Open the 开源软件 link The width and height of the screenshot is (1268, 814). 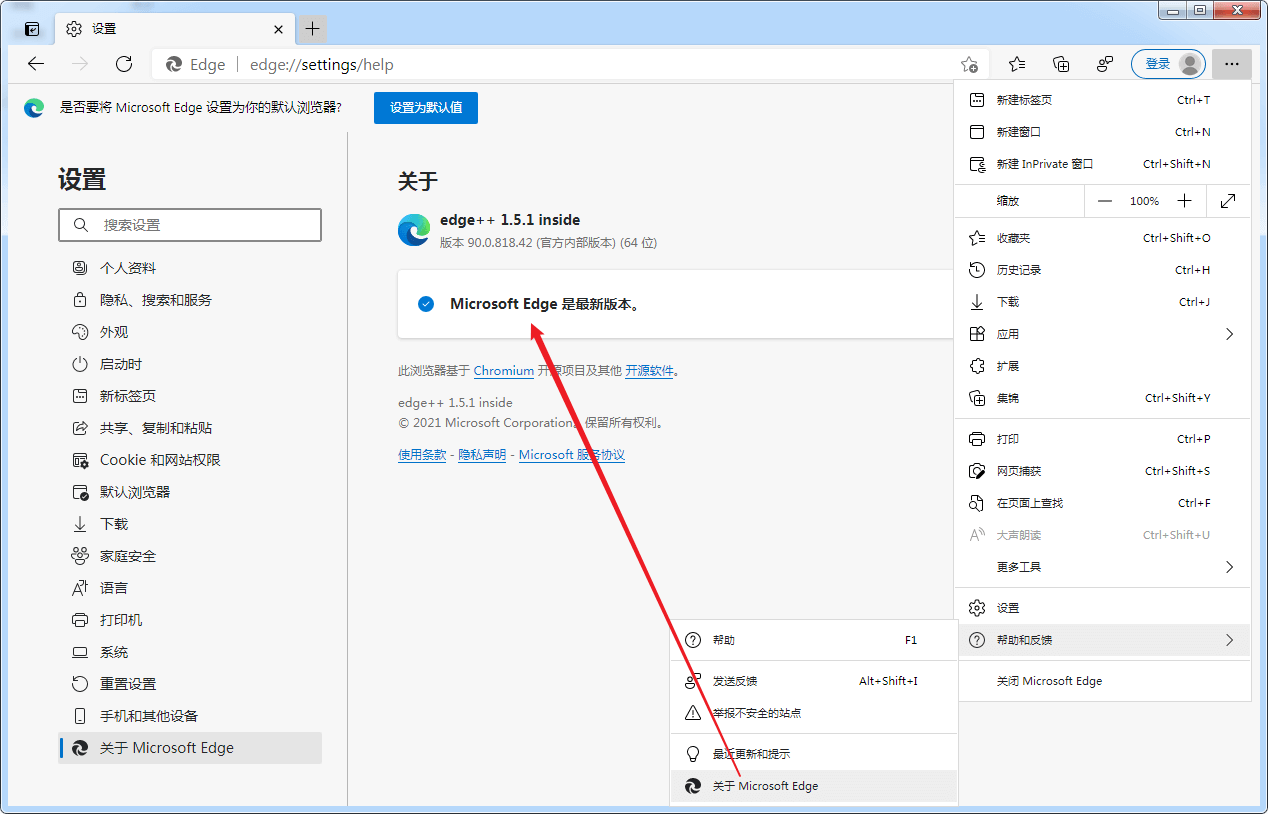coord(650,371)
